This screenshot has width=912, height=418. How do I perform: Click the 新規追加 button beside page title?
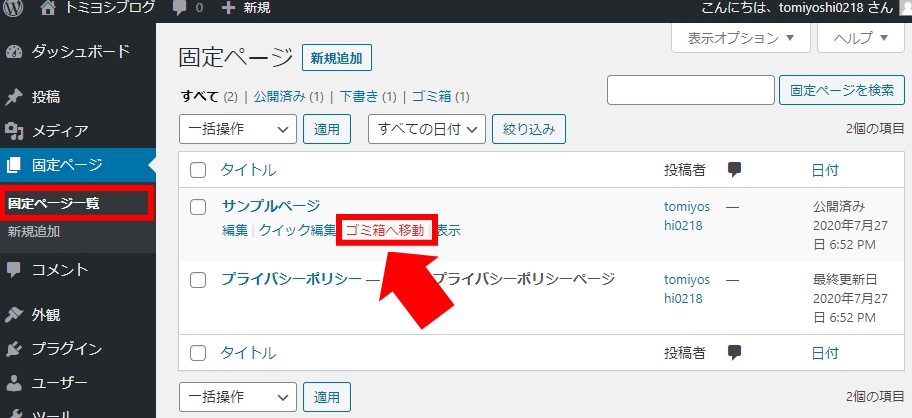[x=337, y=58]
